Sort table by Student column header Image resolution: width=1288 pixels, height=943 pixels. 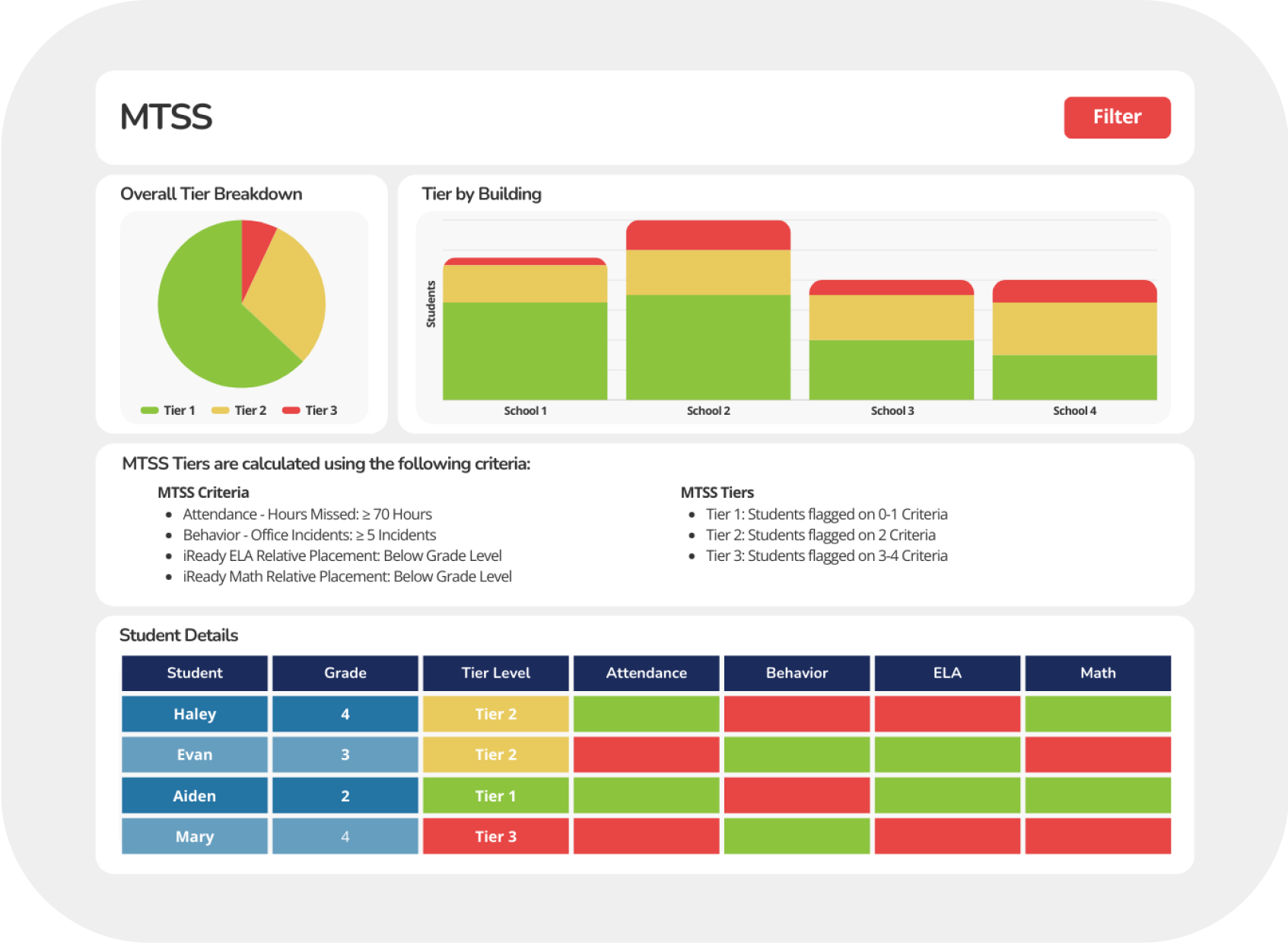195,673
